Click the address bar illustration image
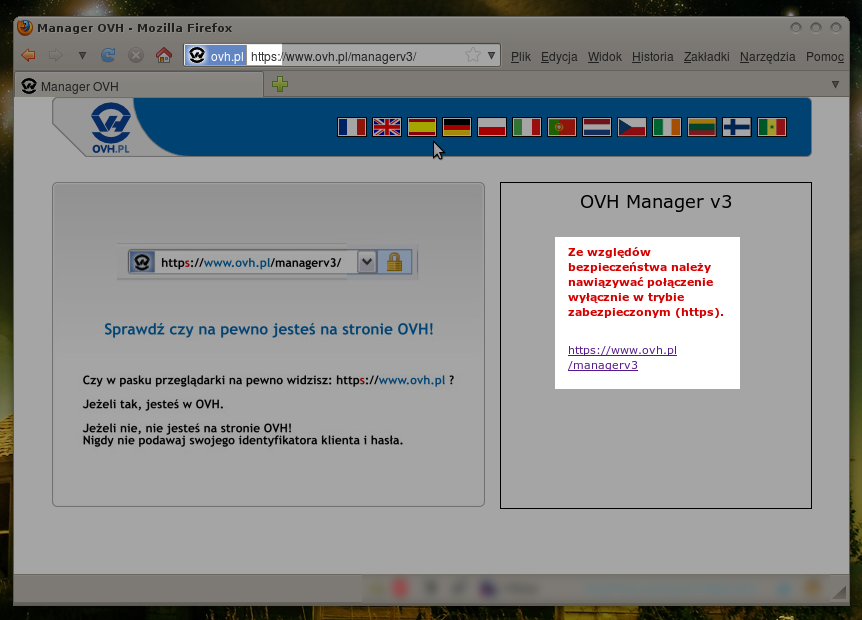Image resolution: width=862 pixels, height=620 pixels. click(x=268, y=262)
